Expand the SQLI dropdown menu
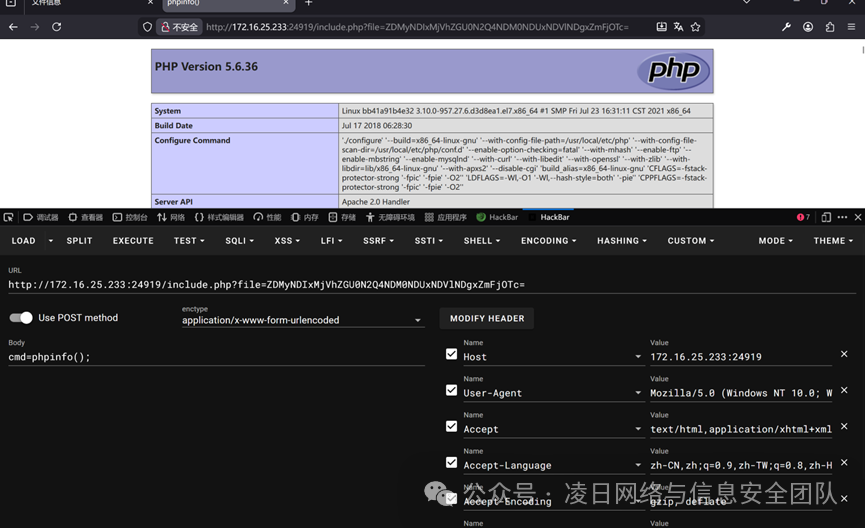 tap(239, 241)
